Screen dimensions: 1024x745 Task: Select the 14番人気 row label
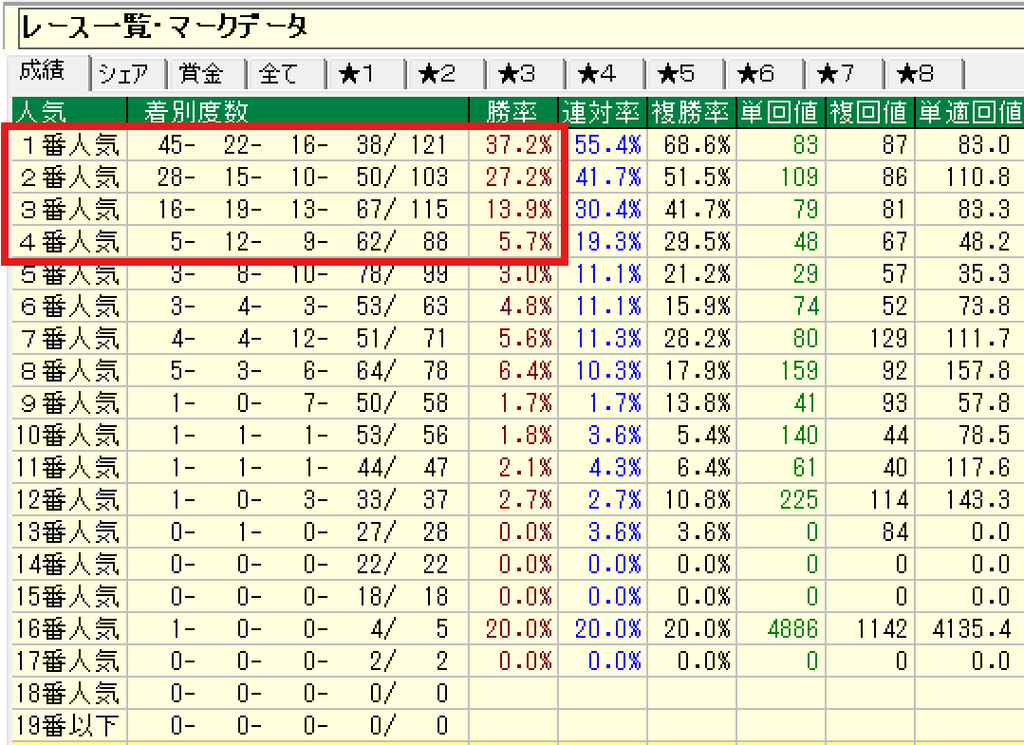point(70,565)
